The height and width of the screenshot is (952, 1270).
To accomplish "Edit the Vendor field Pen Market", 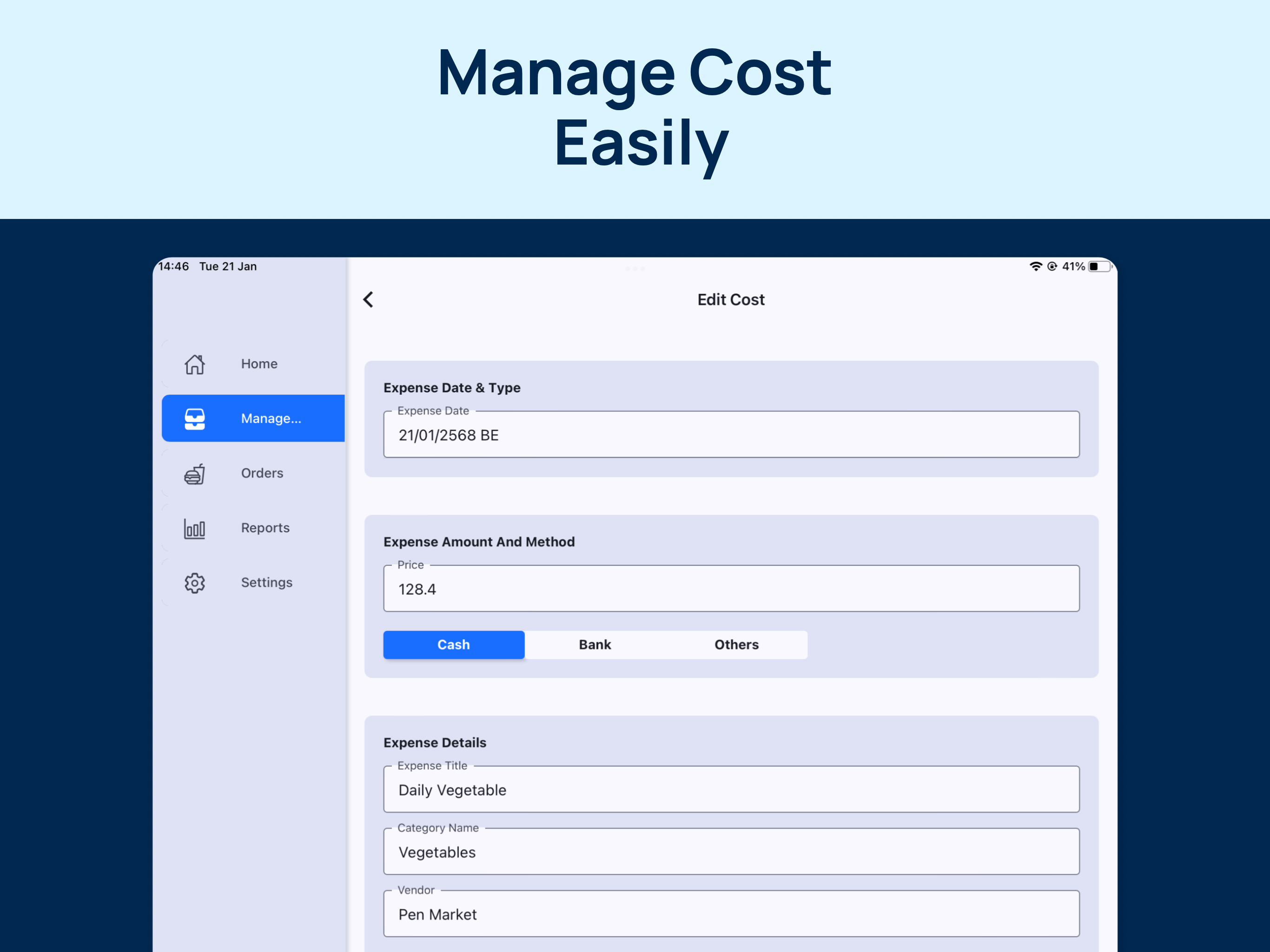I will (731, 913).
